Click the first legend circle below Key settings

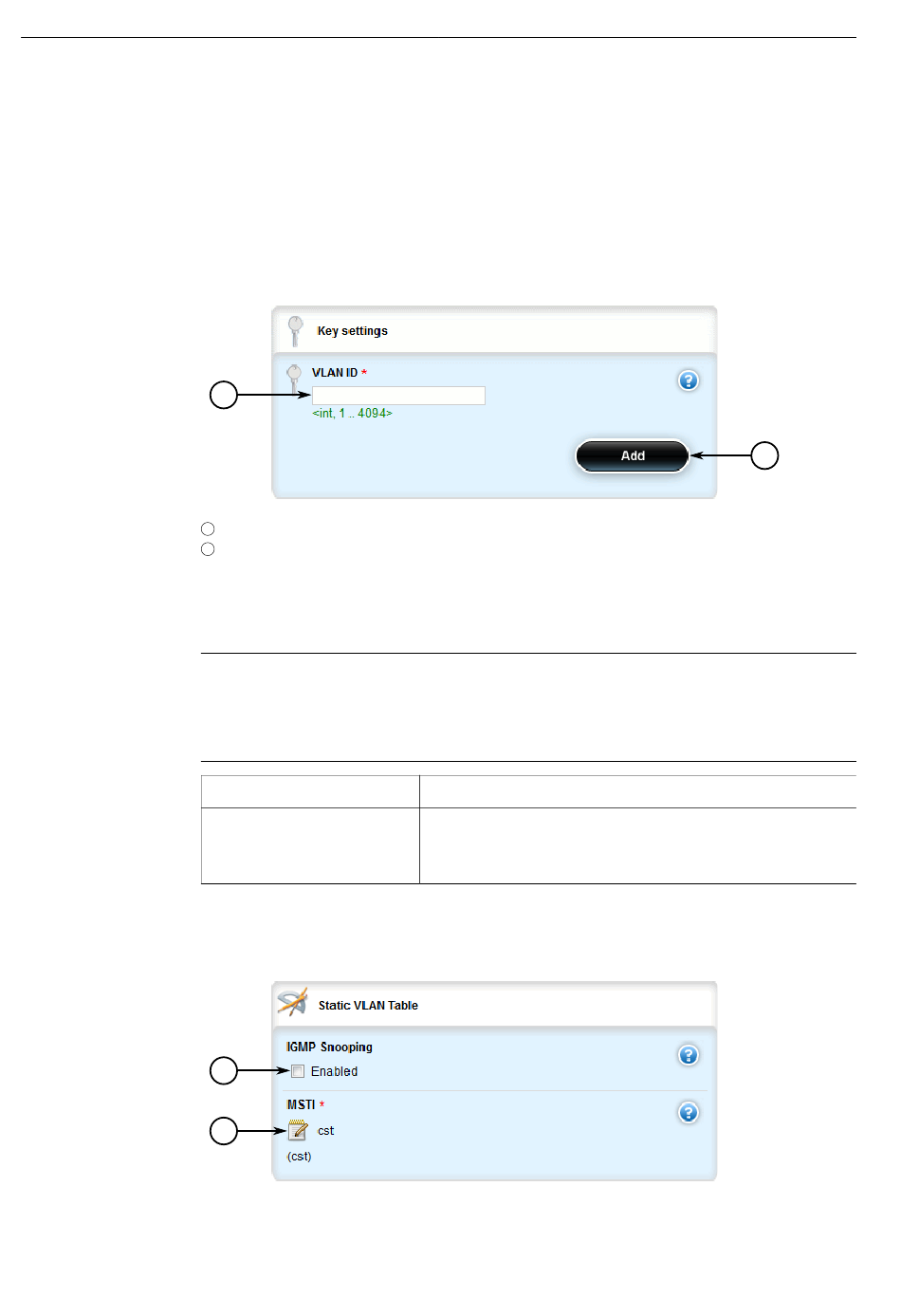pyautogui.click(x=208, y=528)
